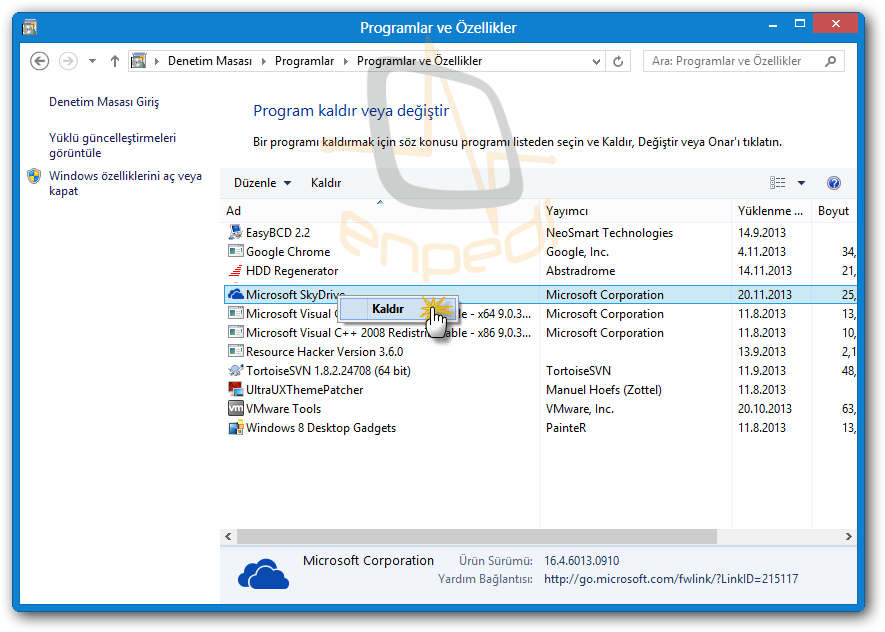The width and height of the screenshot is (885, 632).
Task: Click horizontal scrollbar left arrow
Action: 228,537
